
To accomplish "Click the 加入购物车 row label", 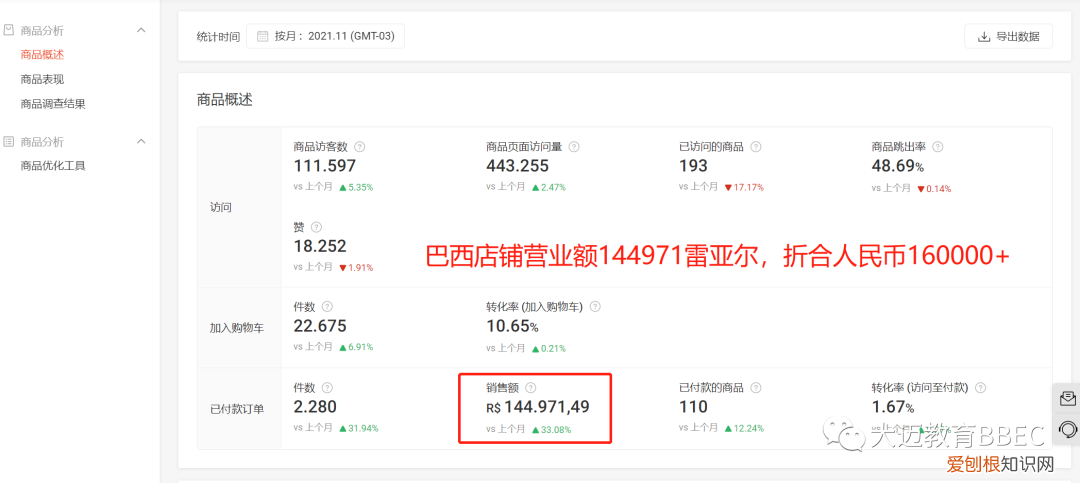I will coord(237,328).
